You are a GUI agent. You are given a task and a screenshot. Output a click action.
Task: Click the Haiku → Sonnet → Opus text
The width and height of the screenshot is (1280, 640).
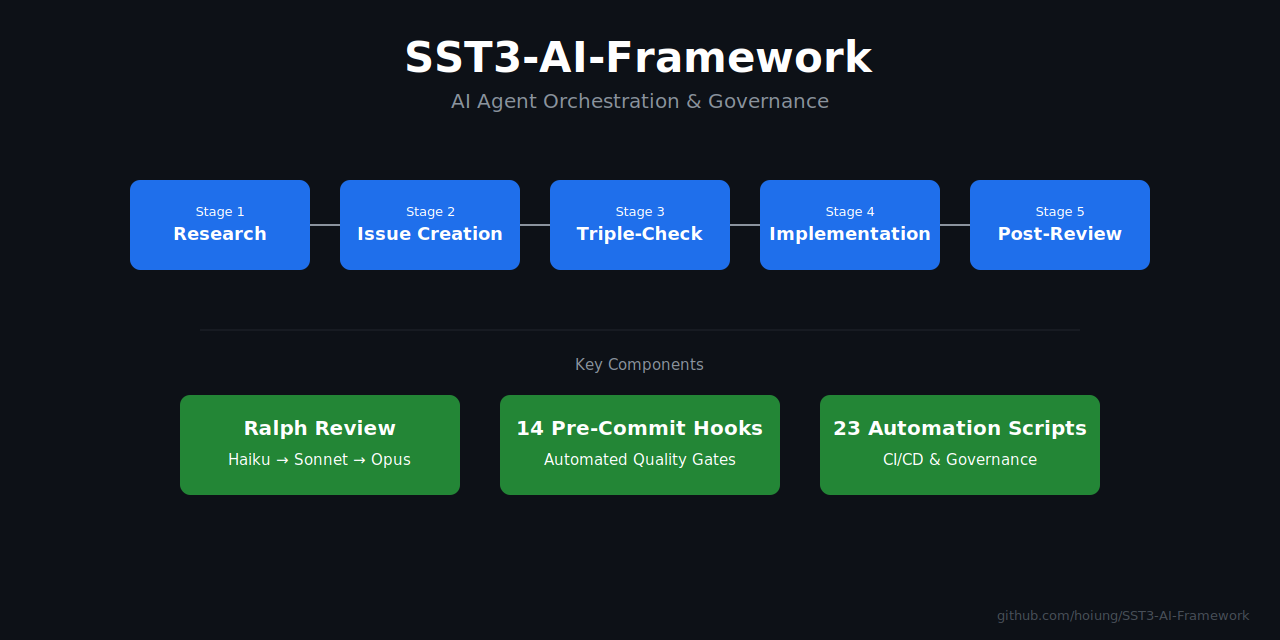point(320,460)
